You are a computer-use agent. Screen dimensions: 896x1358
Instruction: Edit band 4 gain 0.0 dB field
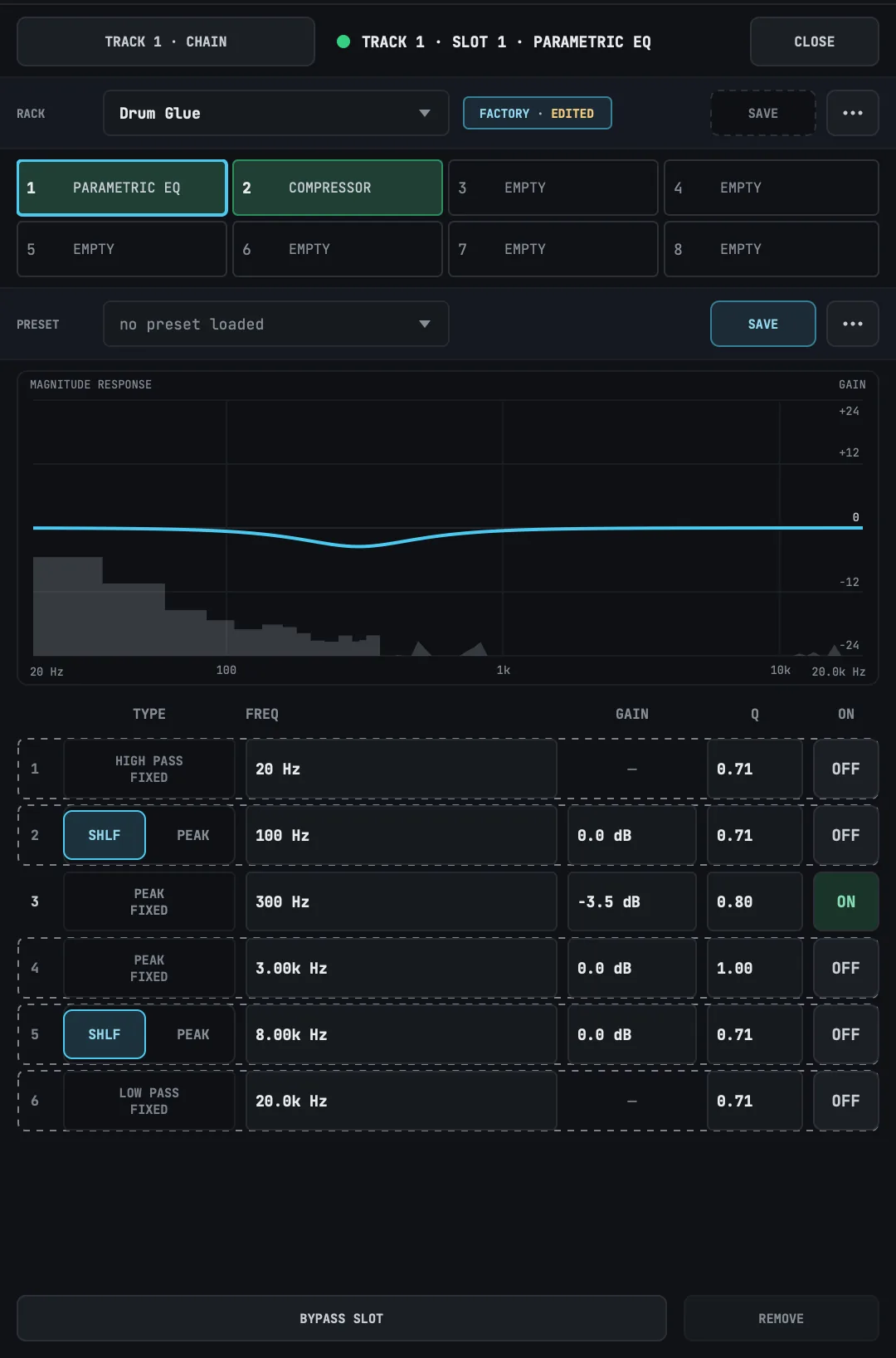tap(632, 968)
